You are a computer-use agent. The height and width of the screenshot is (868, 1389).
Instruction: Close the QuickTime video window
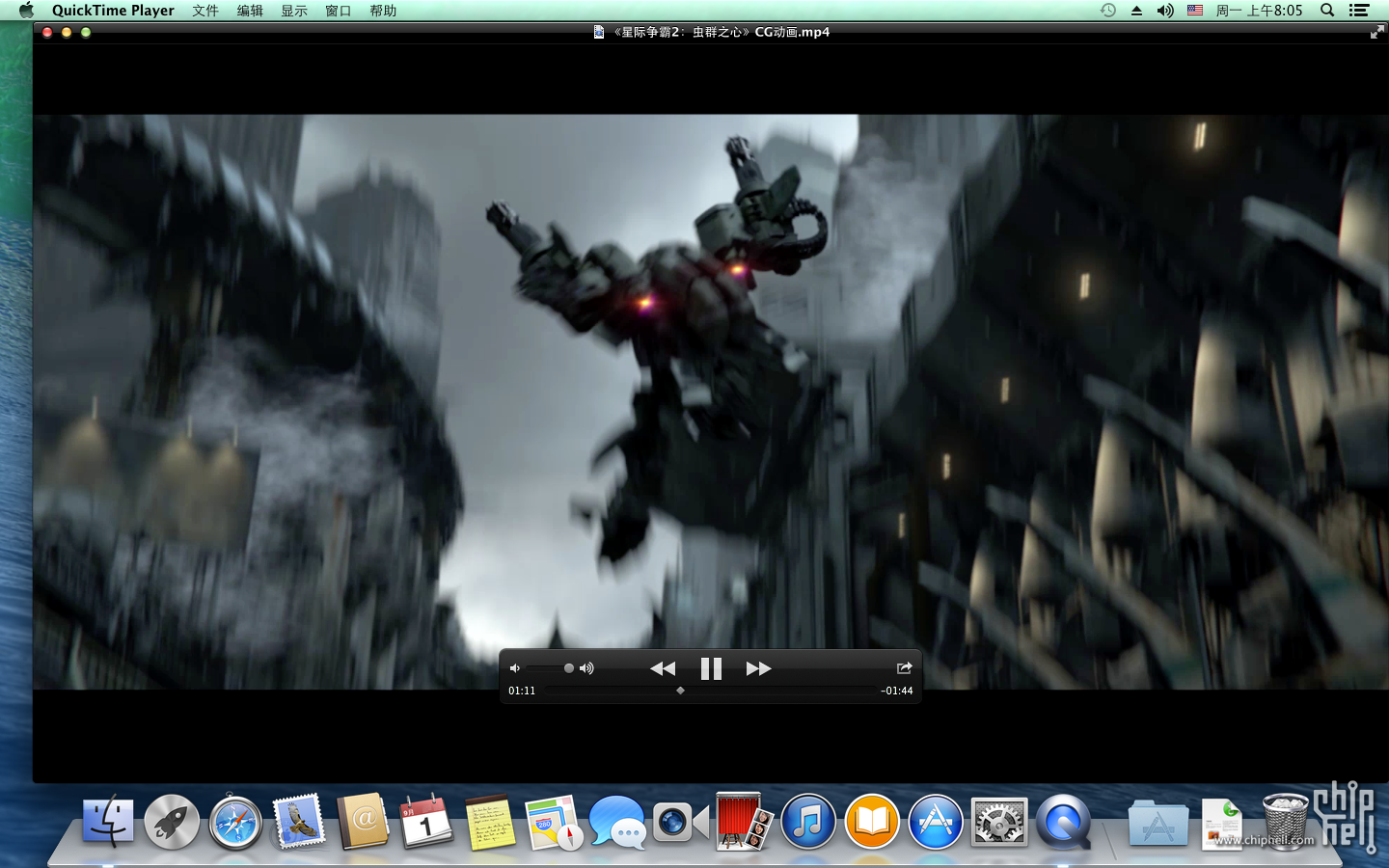[47, 32]
